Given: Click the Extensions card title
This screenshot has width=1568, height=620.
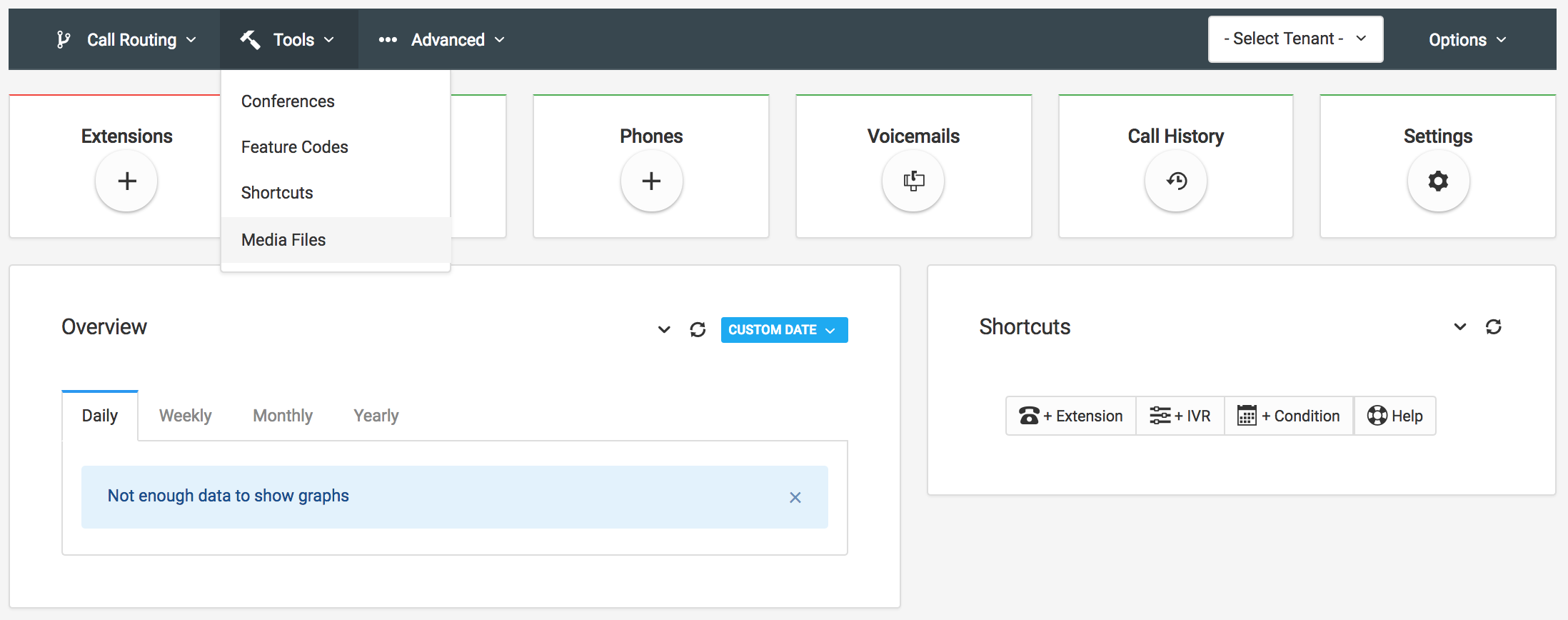Looking at the screenshot, I should click(x=126, y=136).
